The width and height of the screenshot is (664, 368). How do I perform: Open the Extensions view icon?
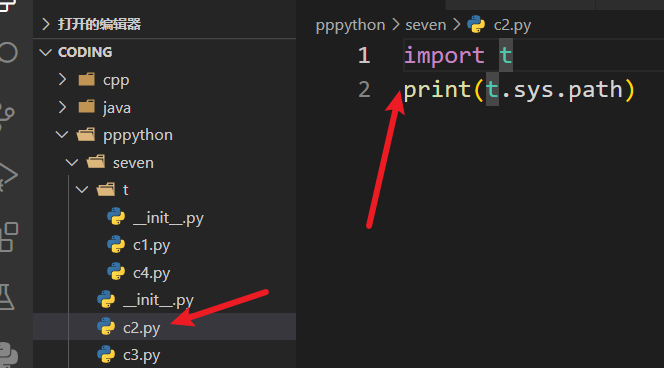pyautogui.click(x=8, y=237)
